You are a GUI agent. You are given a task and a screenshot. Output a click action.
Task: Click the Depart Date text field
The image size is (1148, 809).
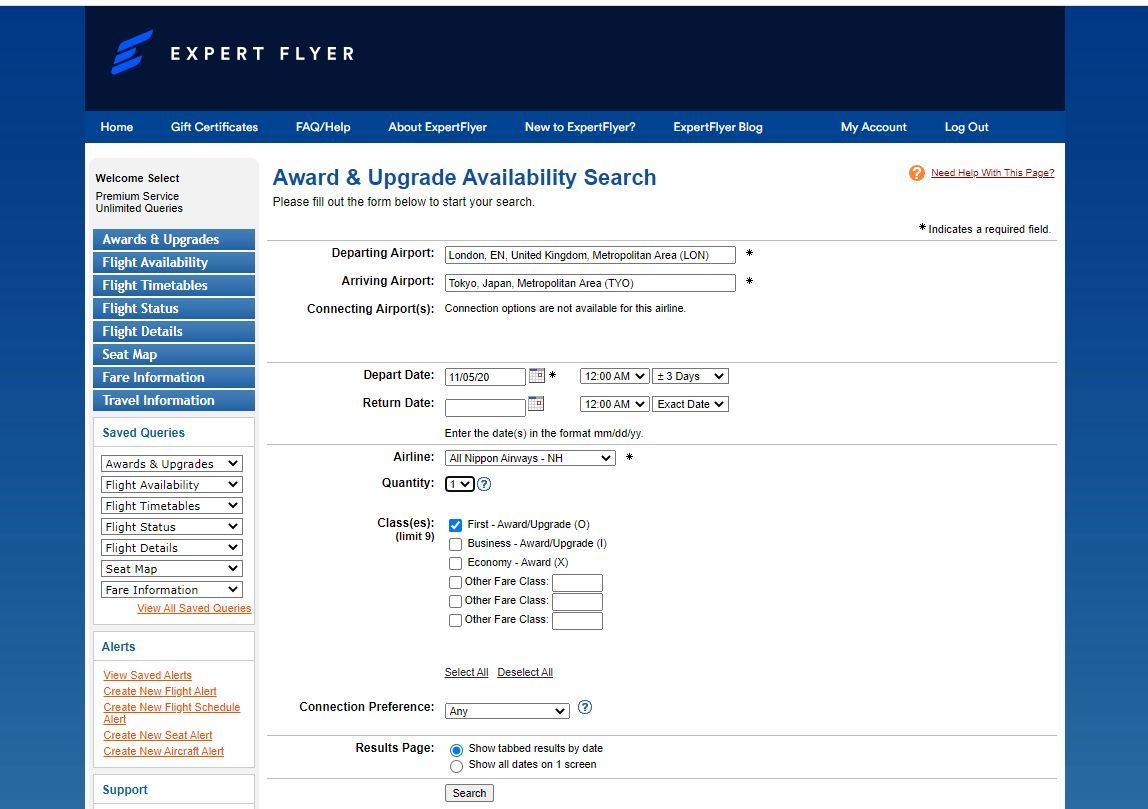pyautogui.click(x=485, y=377)
